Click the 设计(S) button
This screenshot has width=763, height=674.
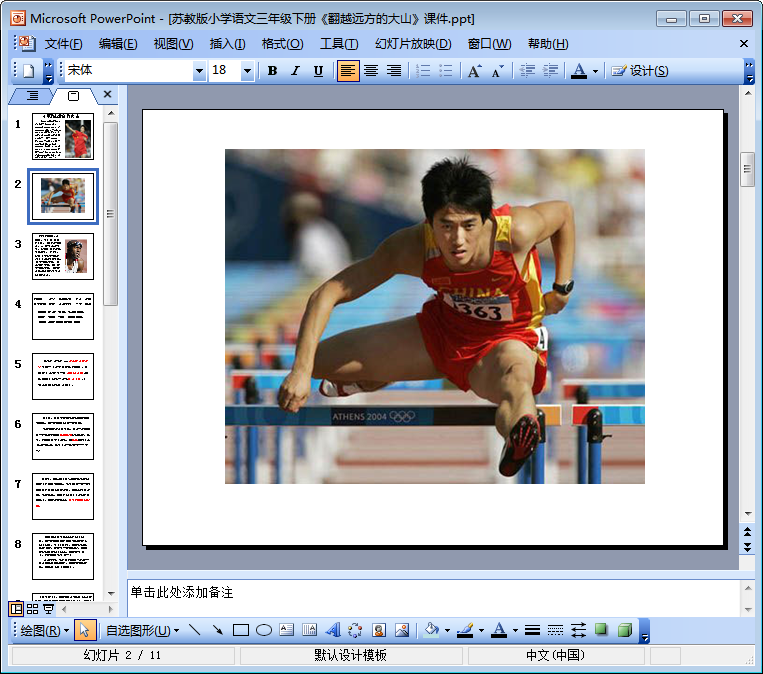[x=640, y=71]
